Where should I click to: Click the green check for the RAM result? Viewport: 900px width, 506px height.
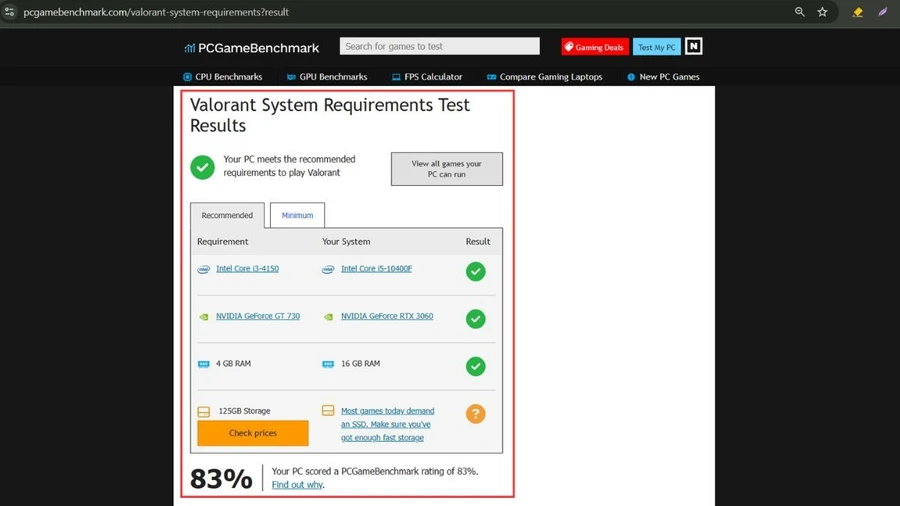475,366
